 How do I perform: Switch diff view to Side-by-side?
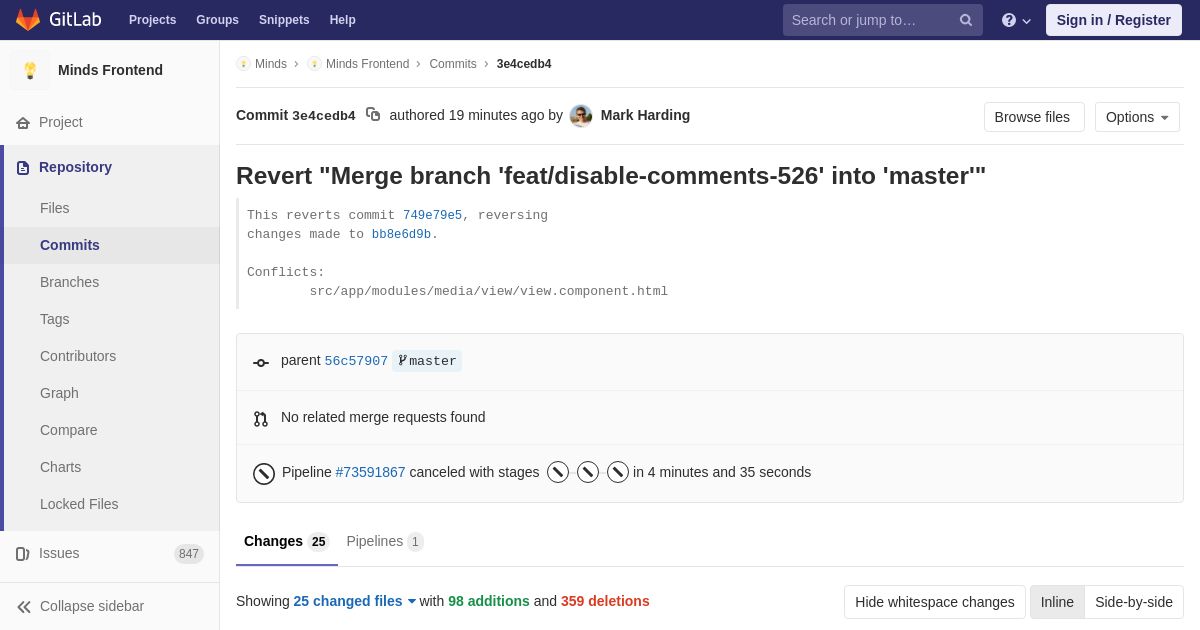pyautogui.click(x=1133, y=602)
